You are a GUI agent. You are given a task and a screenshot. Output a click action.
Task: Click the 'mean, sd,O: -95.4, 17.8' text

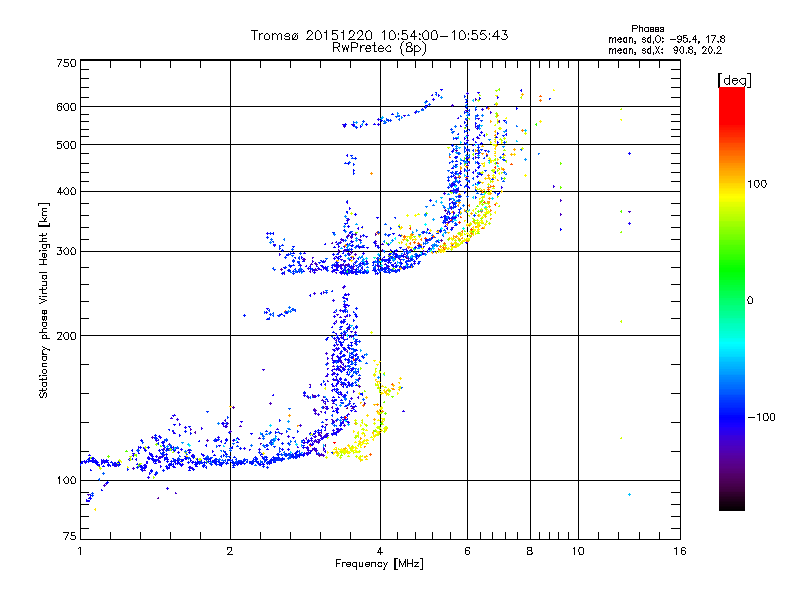(x=666, y=39)
